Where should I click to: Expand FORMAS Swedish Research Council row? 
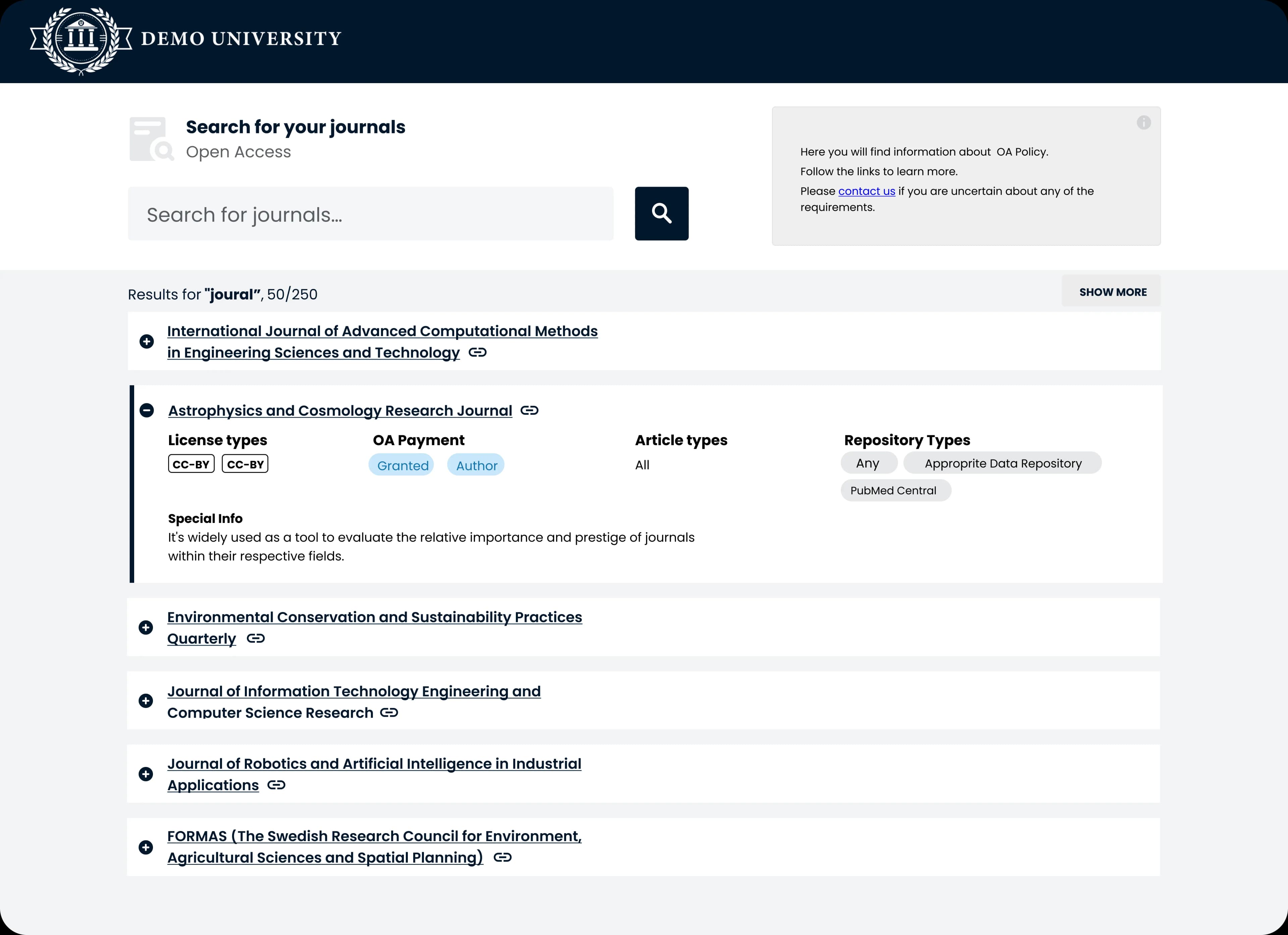146,847
